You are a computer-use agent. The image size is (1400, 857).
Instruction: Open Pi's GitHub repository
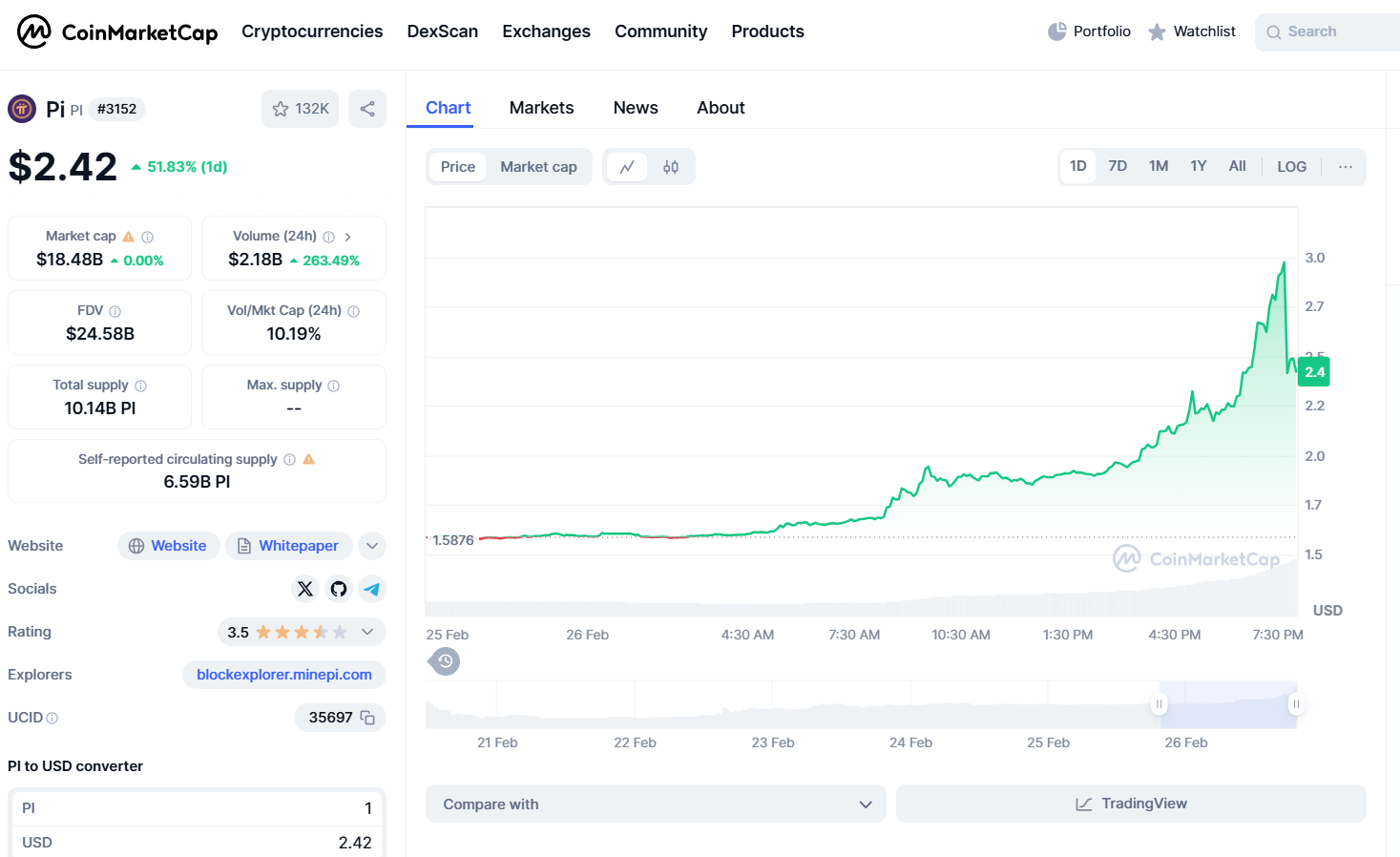click(339, 589)
